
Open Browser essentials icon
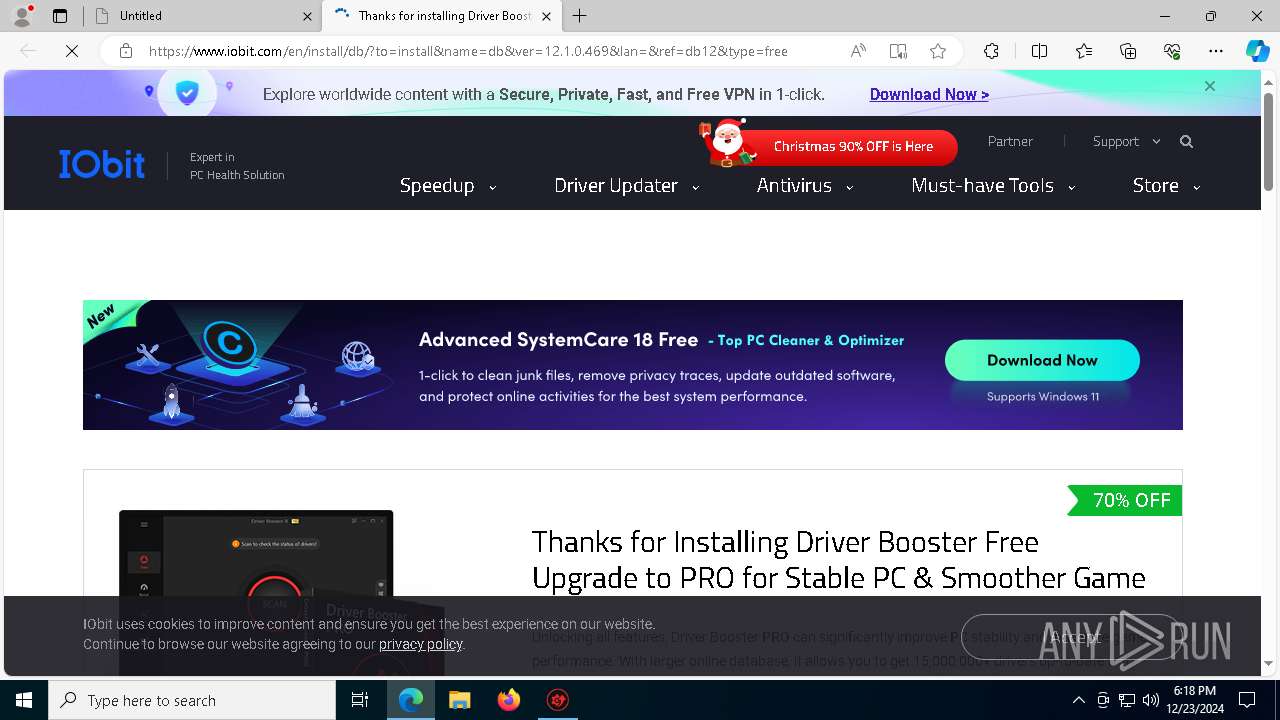pyautogui.click(x=1172, y=51)
